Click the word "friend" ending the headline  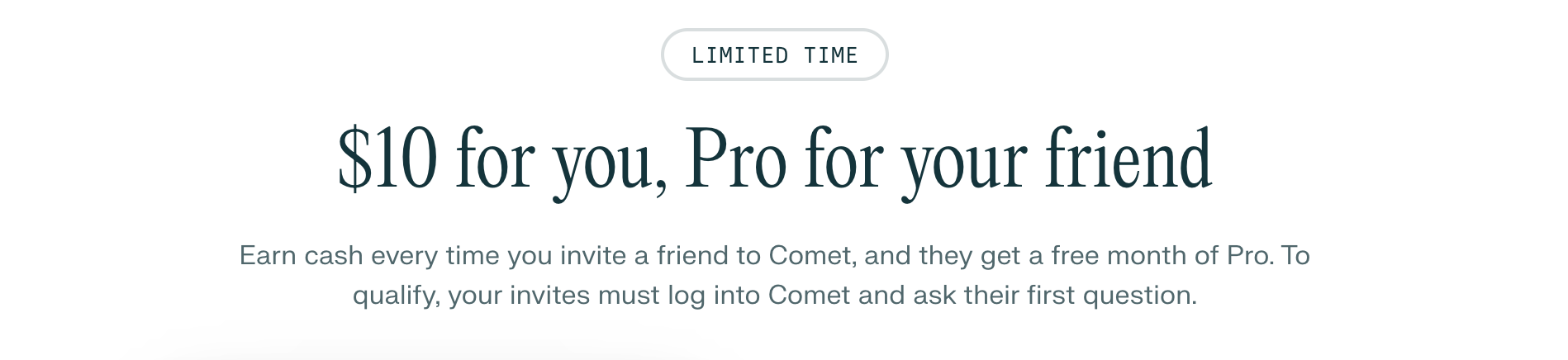pos(1128,160)
